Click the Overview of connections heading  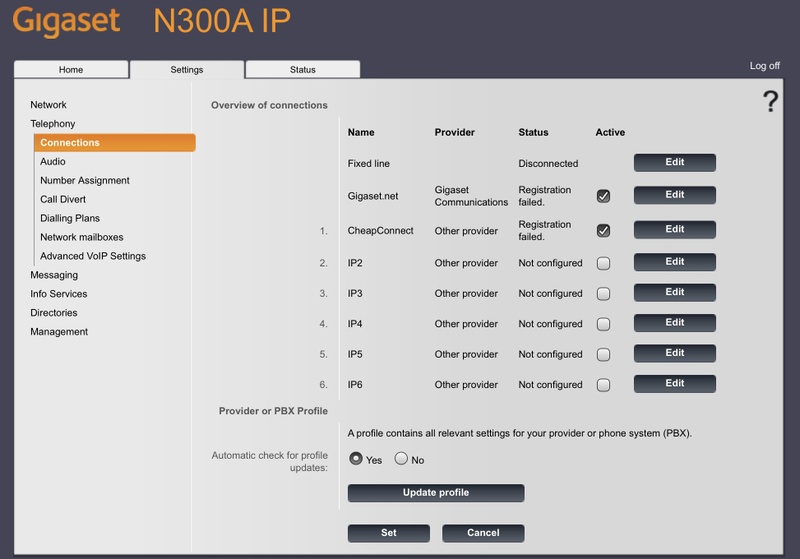pyautogui.click(x=269, y=105)
